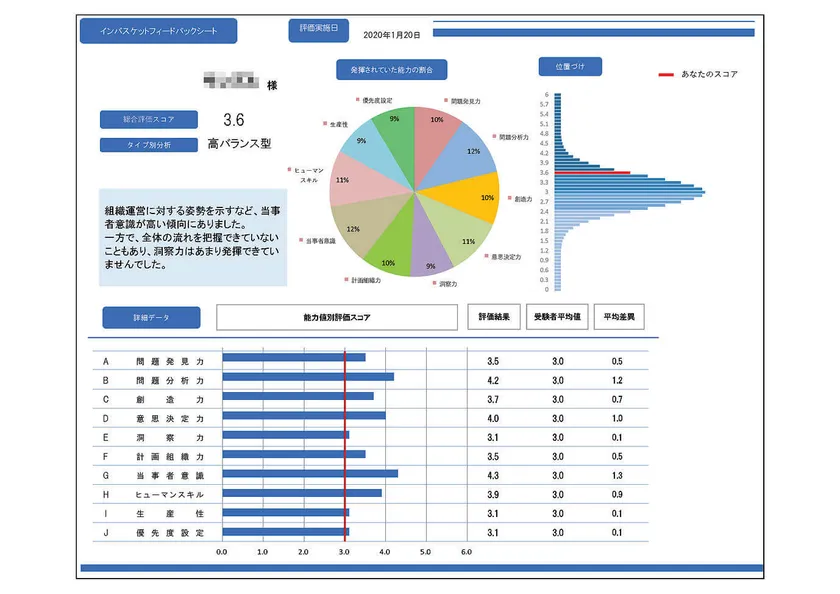Screen dimensions: 840x594
Task: Open the 詳細データ section label
Action: pos(152,317)
